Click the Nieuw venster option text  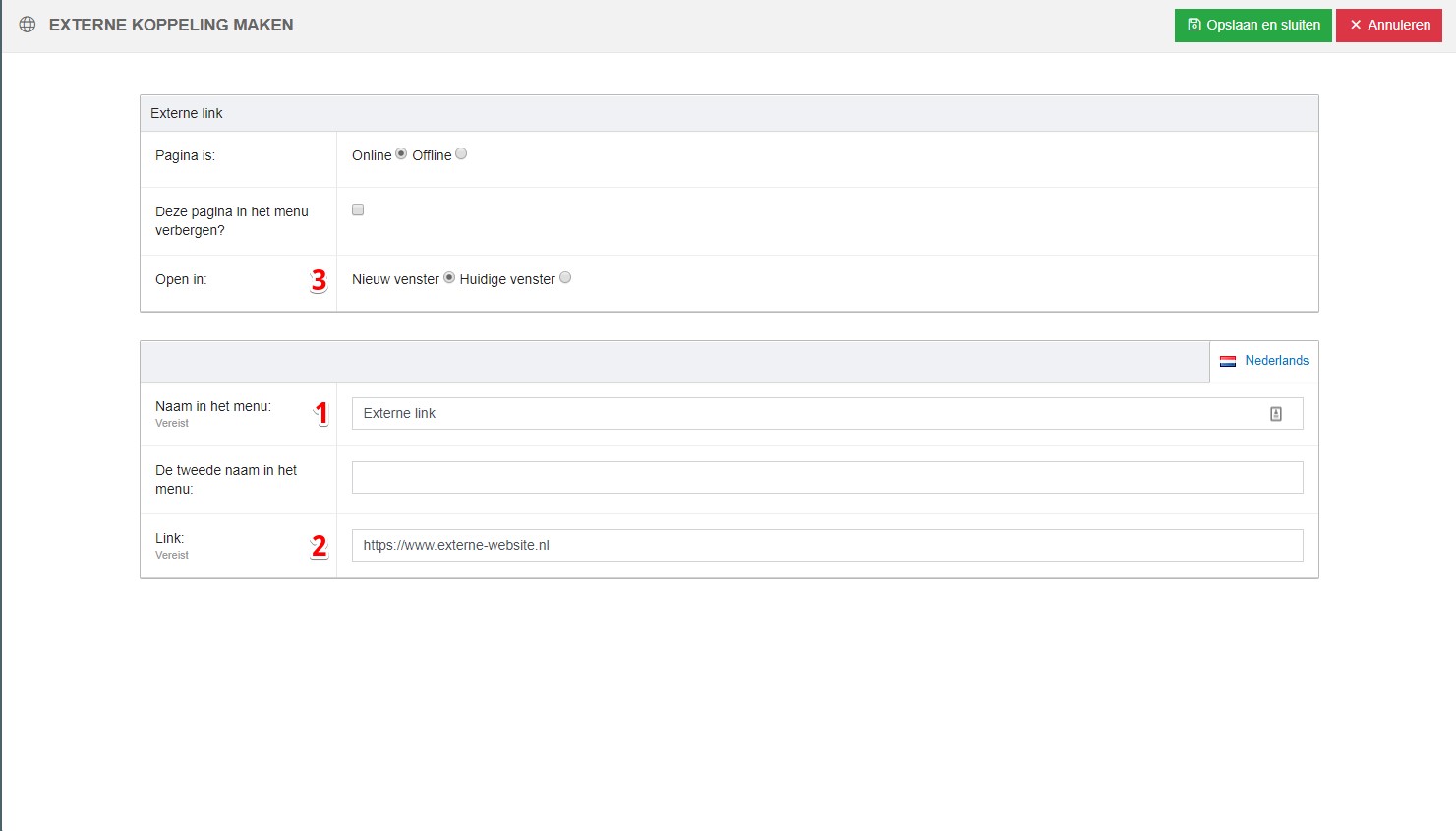pos(395,279)
